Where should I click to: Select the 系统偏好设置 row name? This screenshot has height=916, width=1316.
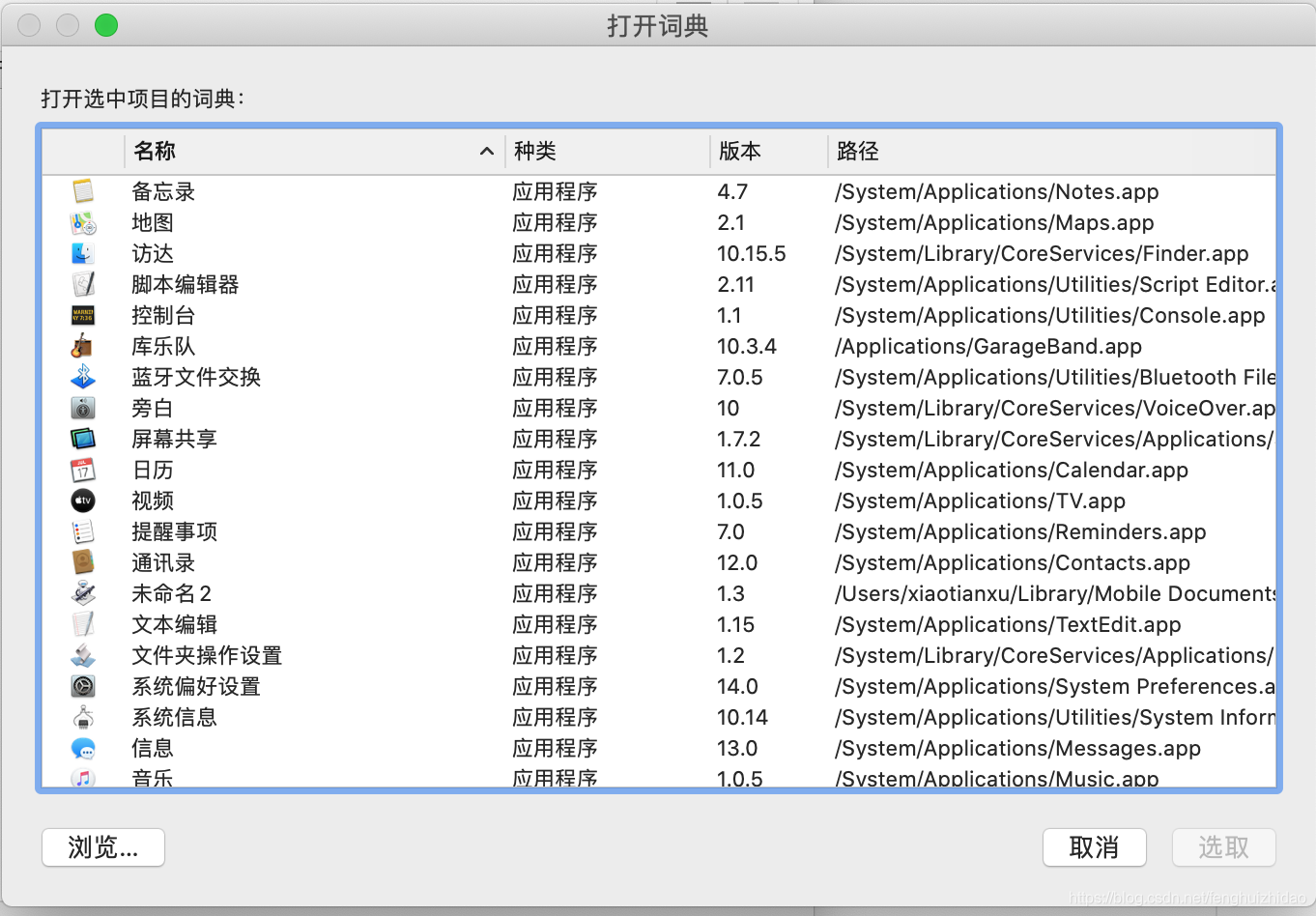pos(196,686)
